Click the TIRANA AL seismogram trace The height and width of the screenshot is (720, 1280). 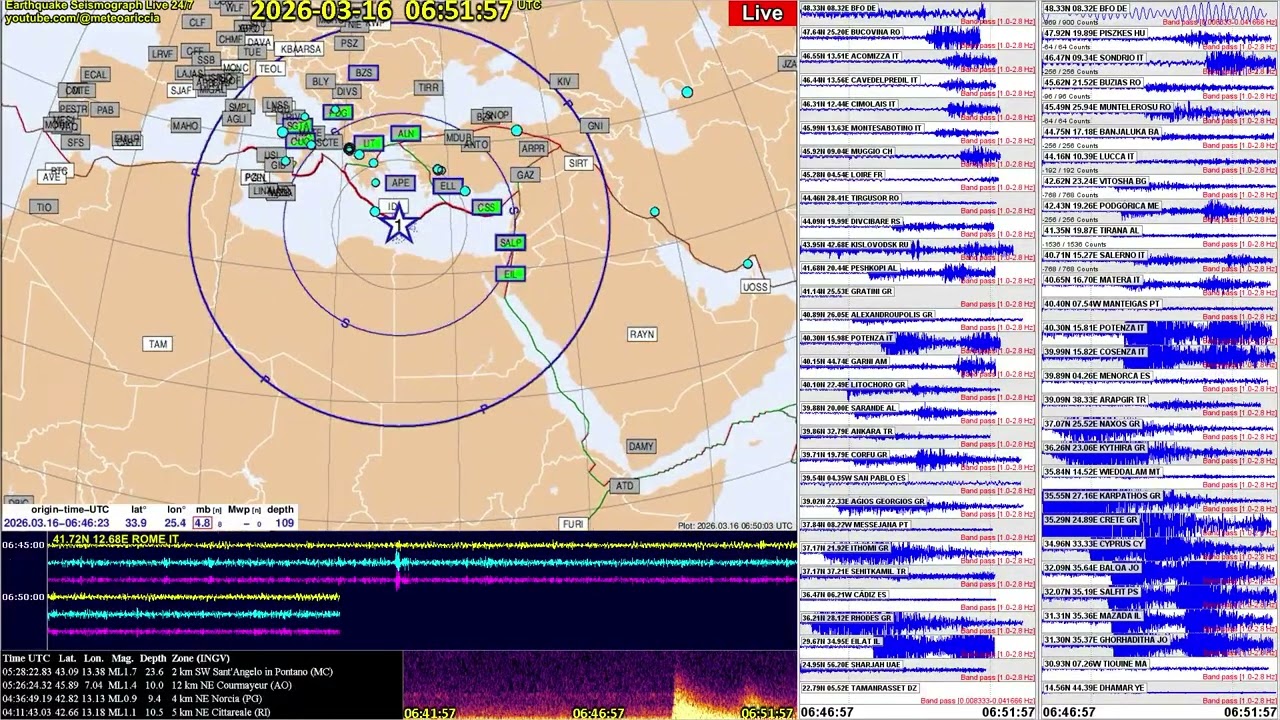point(1160,234)
